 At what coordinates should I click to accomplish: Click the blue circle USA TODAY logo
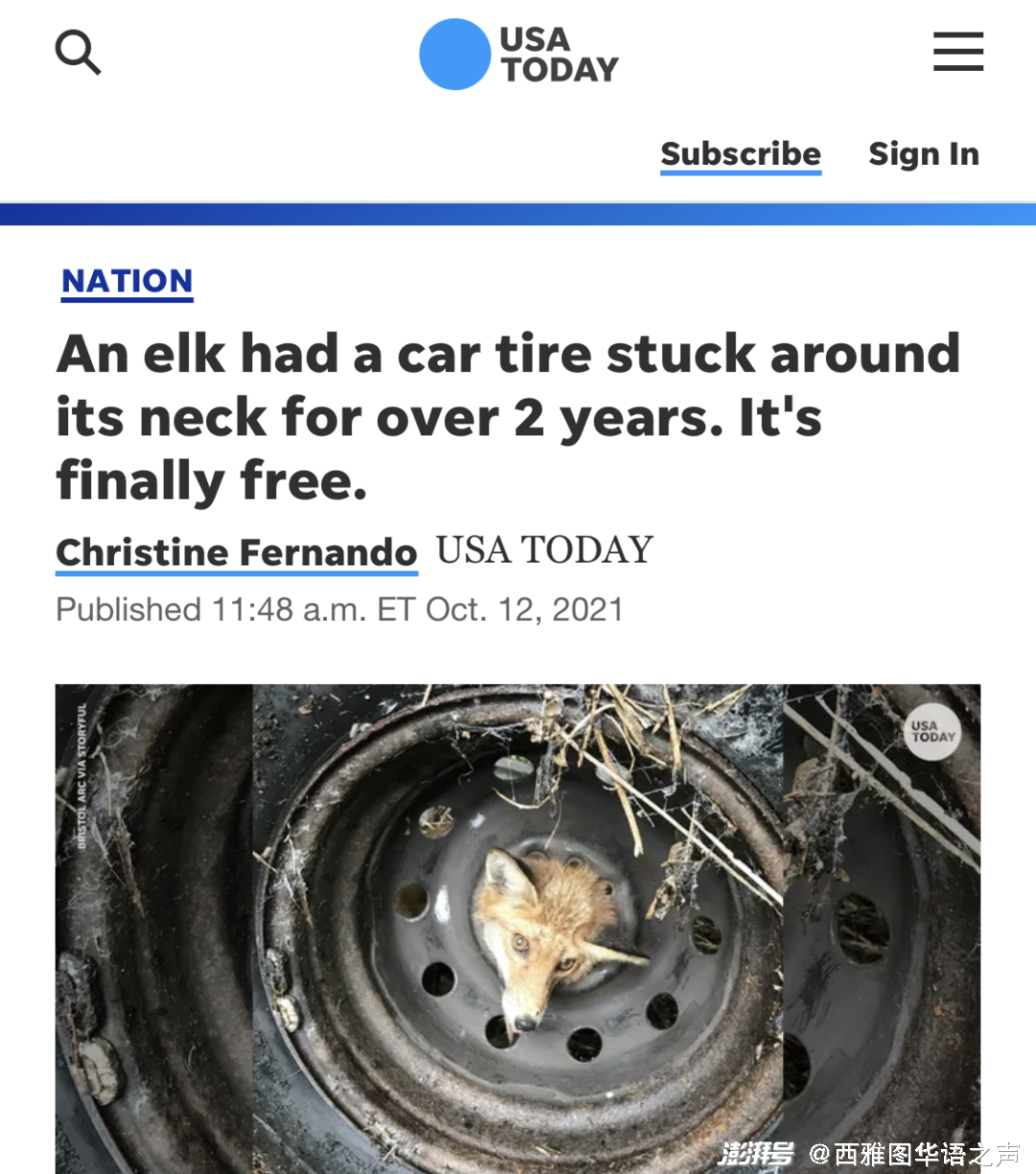(455, 55)
